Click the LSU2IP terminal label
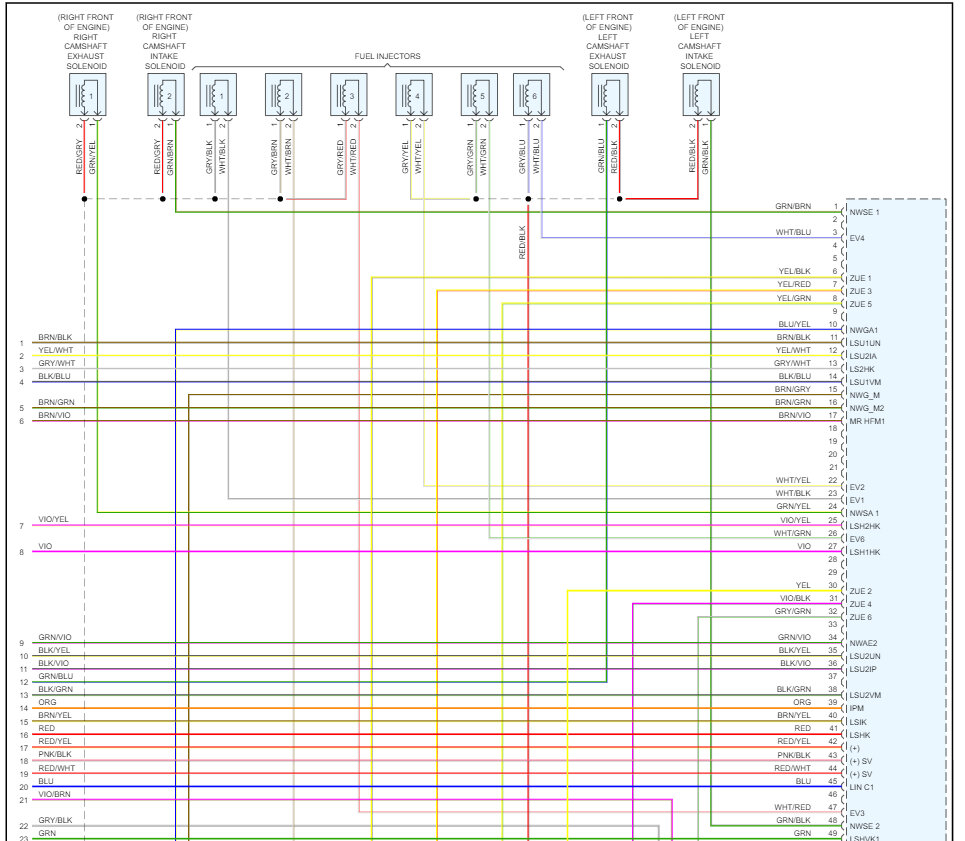The height and width of the screenshot is (841, 965). (x=863, y=669)
